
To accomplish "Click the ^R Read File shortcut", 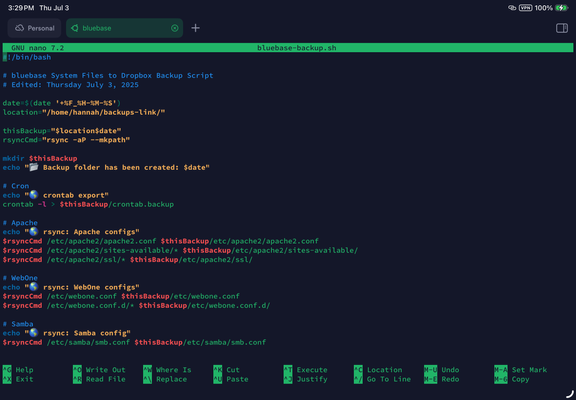I will tap(99, 379).
